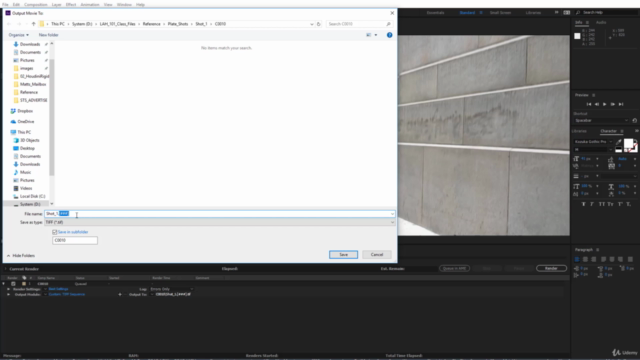The width and height of the screenshot is (640, 360).
Task: Go up one folder level in dialog
Action: (x=33, y=24)
